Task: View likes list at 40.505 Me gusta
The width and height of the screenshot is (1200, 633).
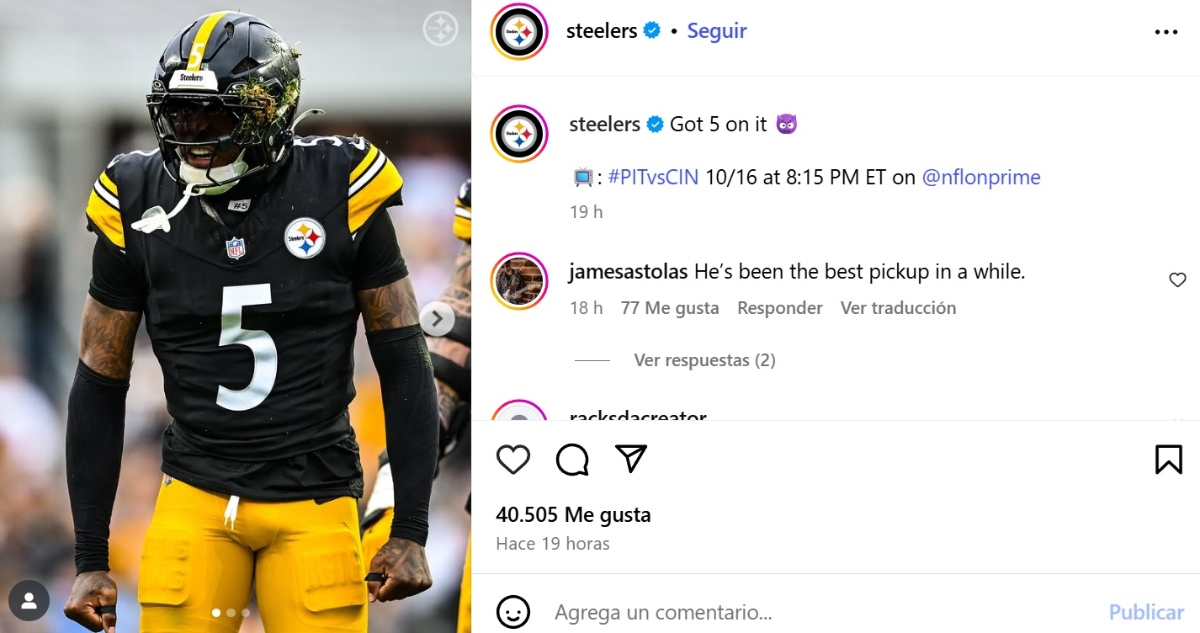Action: tap(573, 515)
